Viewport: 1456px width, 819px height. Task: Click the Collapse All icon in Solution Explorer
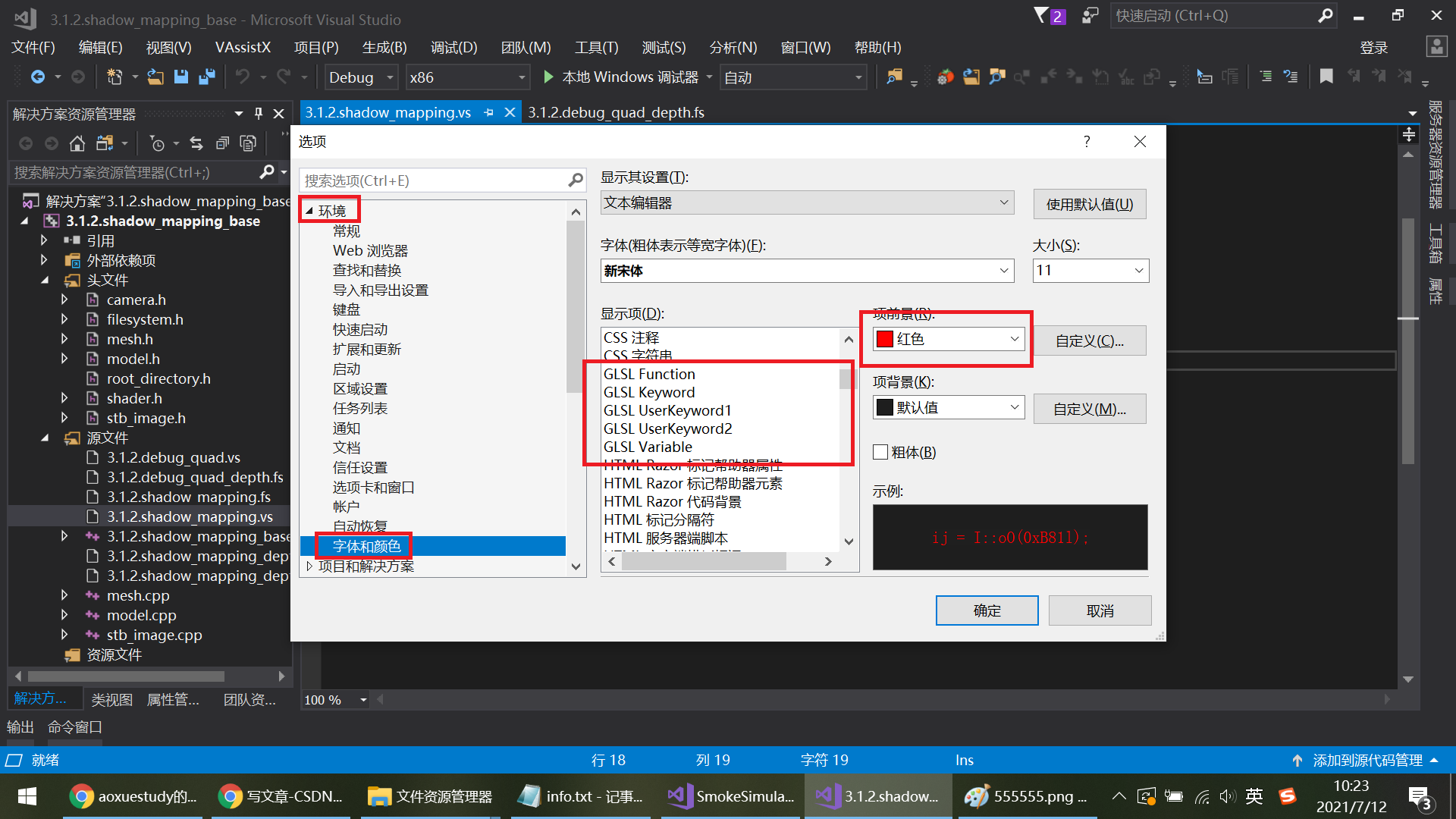222,143
